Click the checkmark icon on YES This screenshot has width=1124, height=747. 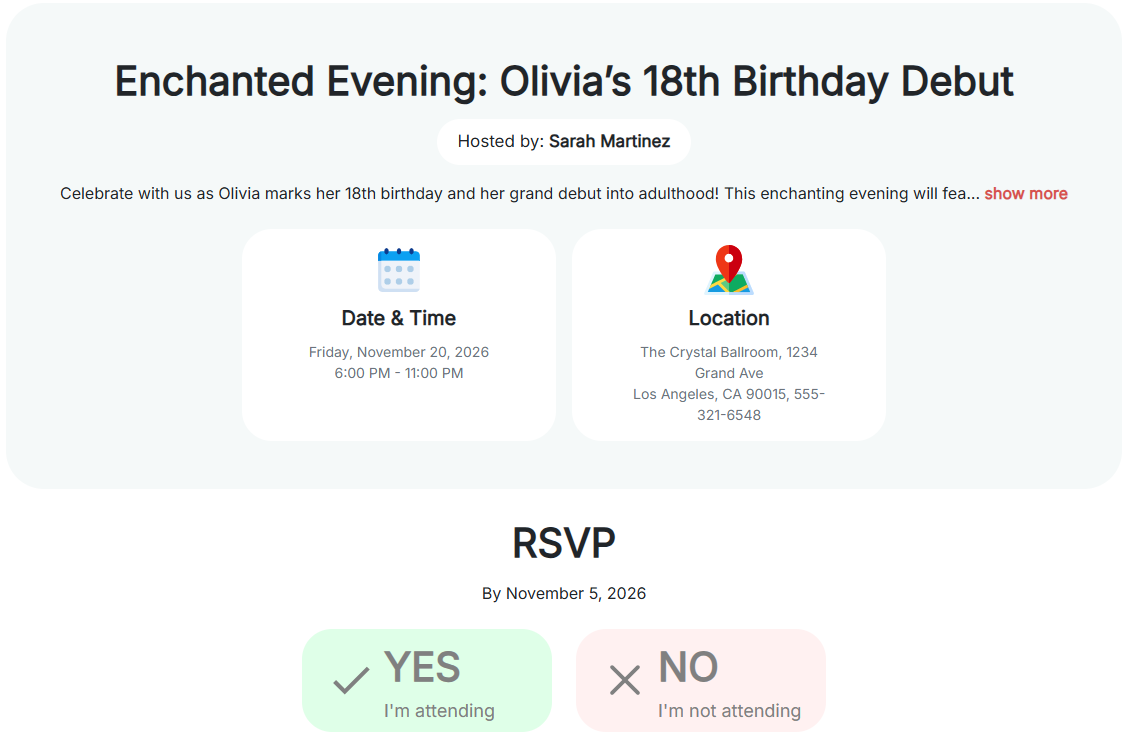(x=351, y=681)
